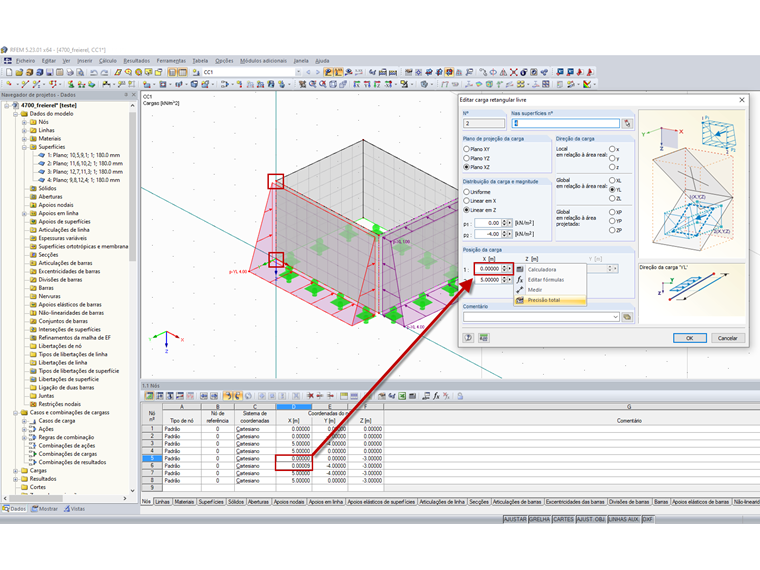This screenshot has height=570, width=760.
Task: Open the Módulos adicionais menu
Action: (x=263, y=61)
